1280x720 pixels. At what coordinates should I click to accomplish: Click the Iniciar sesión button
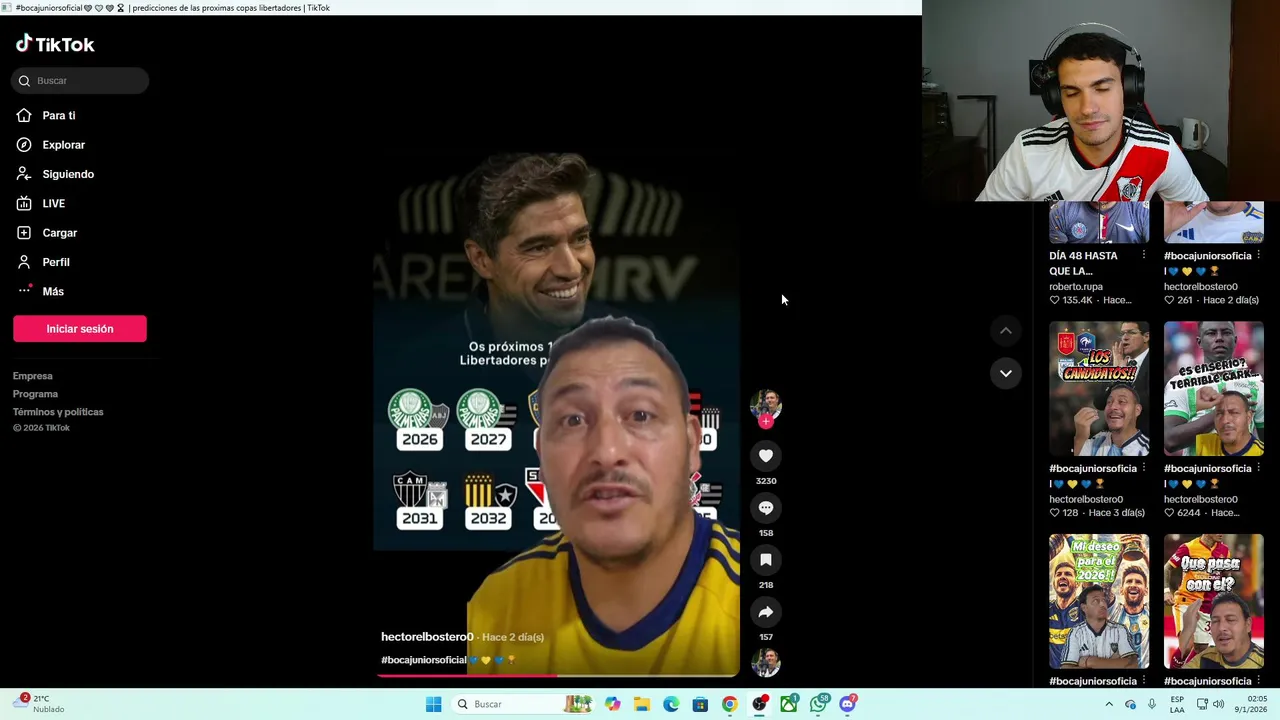[x=80, y=329]
